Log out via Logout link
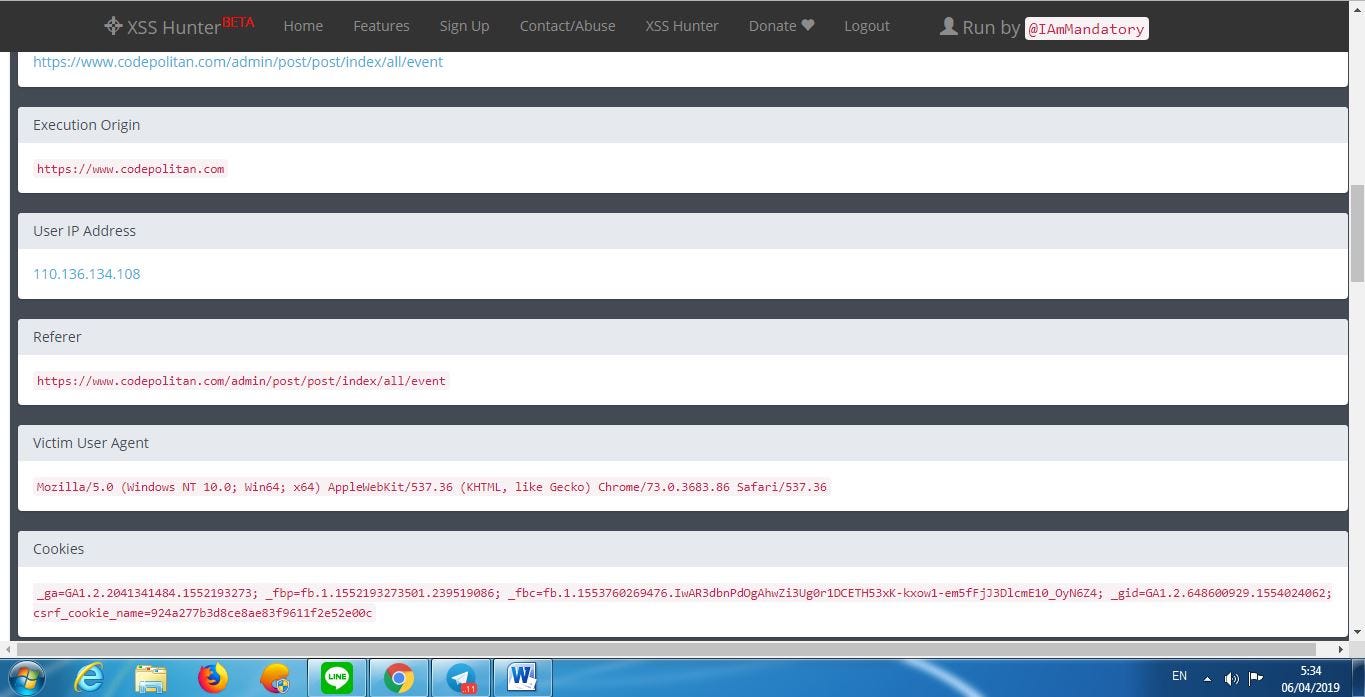The image size is (1365, 697). coord(867,26)
